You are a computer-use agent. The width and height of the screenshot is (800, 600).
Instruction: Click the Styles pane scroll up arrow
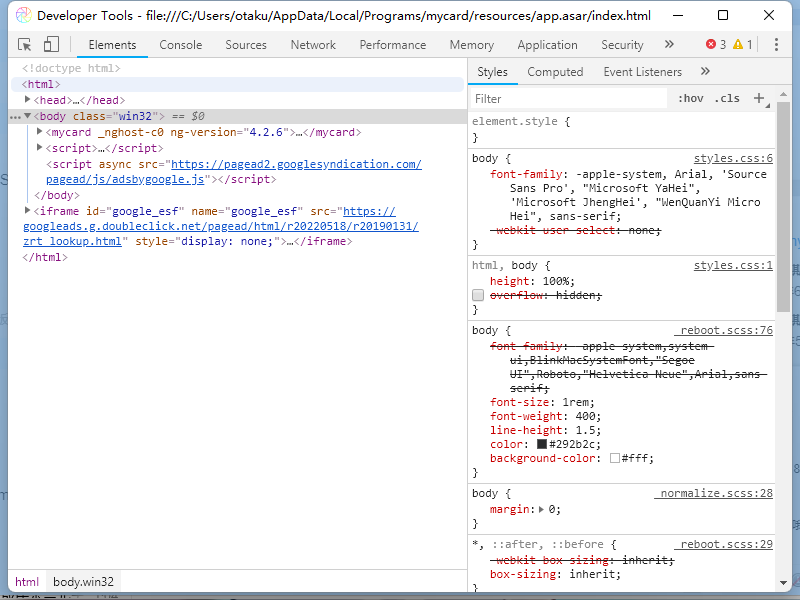click(x=783, y=94)
